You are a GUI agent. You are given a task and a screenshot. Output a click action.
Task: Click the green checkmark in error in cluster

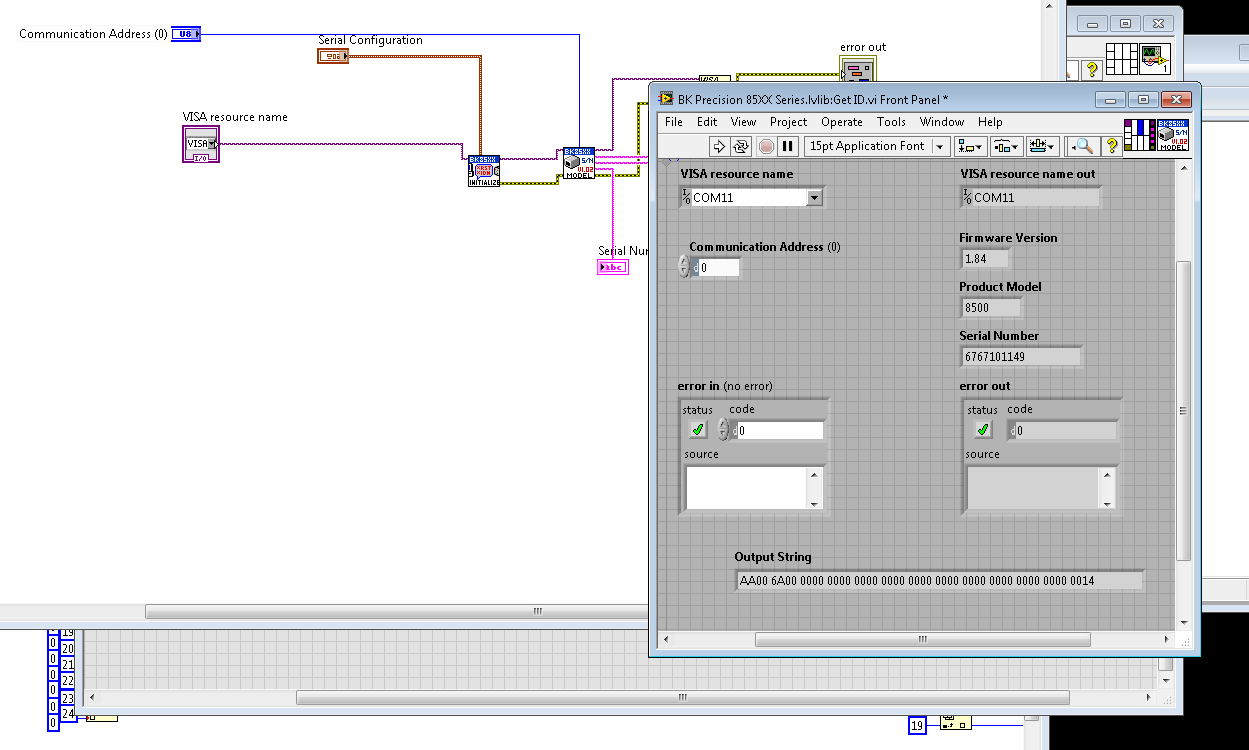click(696, 428)
